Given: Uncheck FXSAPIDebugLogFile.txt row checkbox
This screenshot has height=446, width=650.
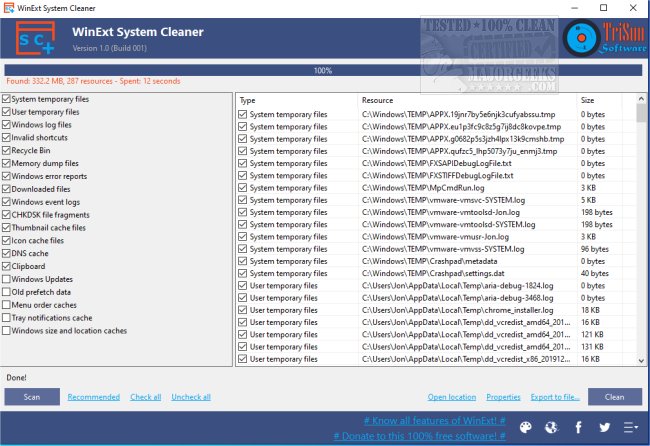Looking at the screenshot, I should pos(243,163).
